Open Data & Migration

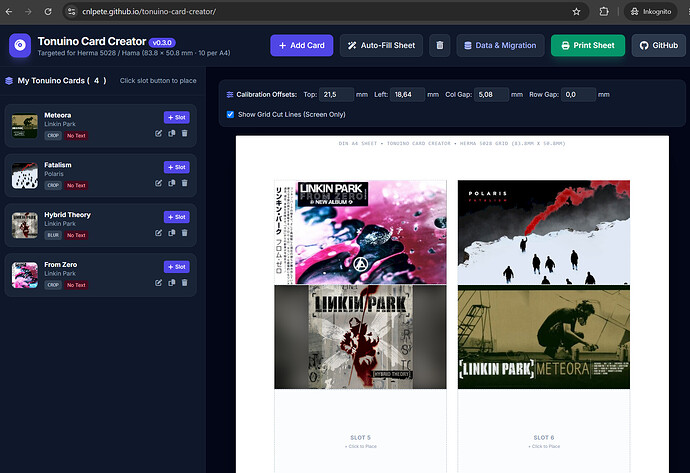click(500, 45)
